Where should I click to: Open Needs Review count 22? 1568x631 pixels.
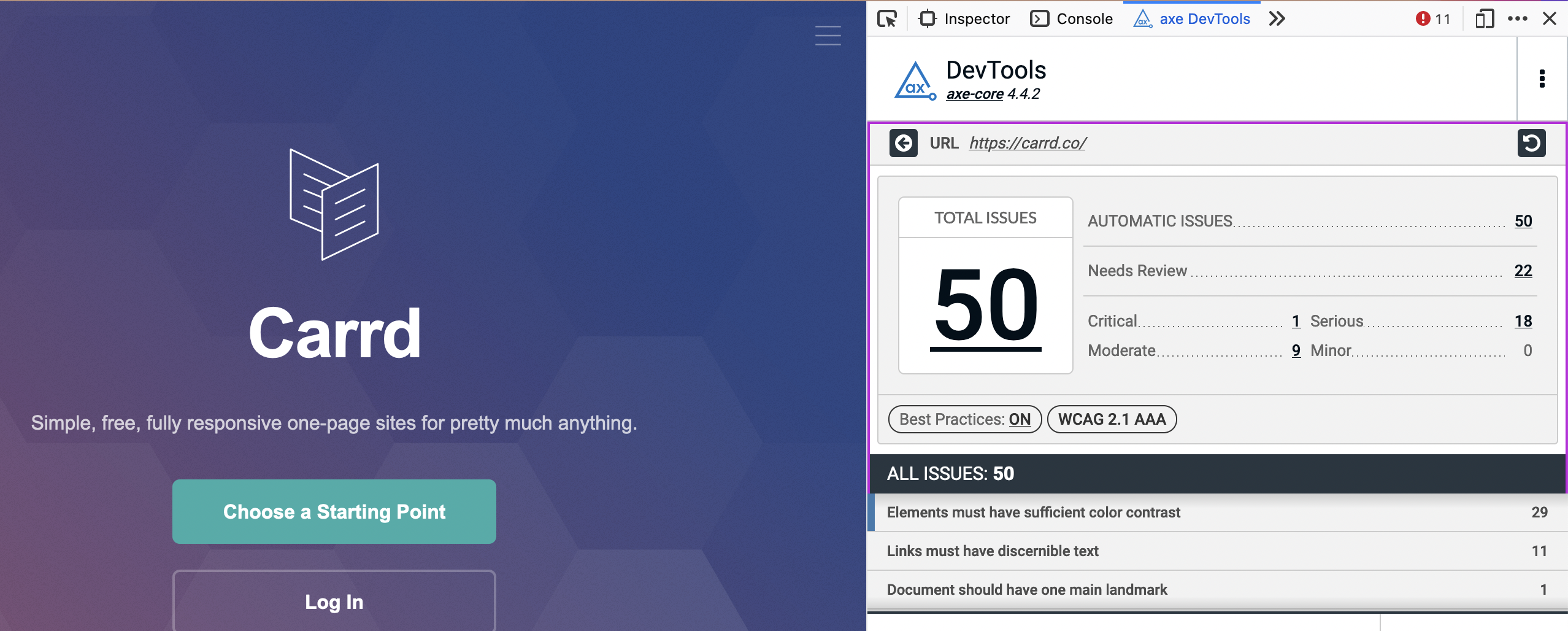(x=1523, y=271)
